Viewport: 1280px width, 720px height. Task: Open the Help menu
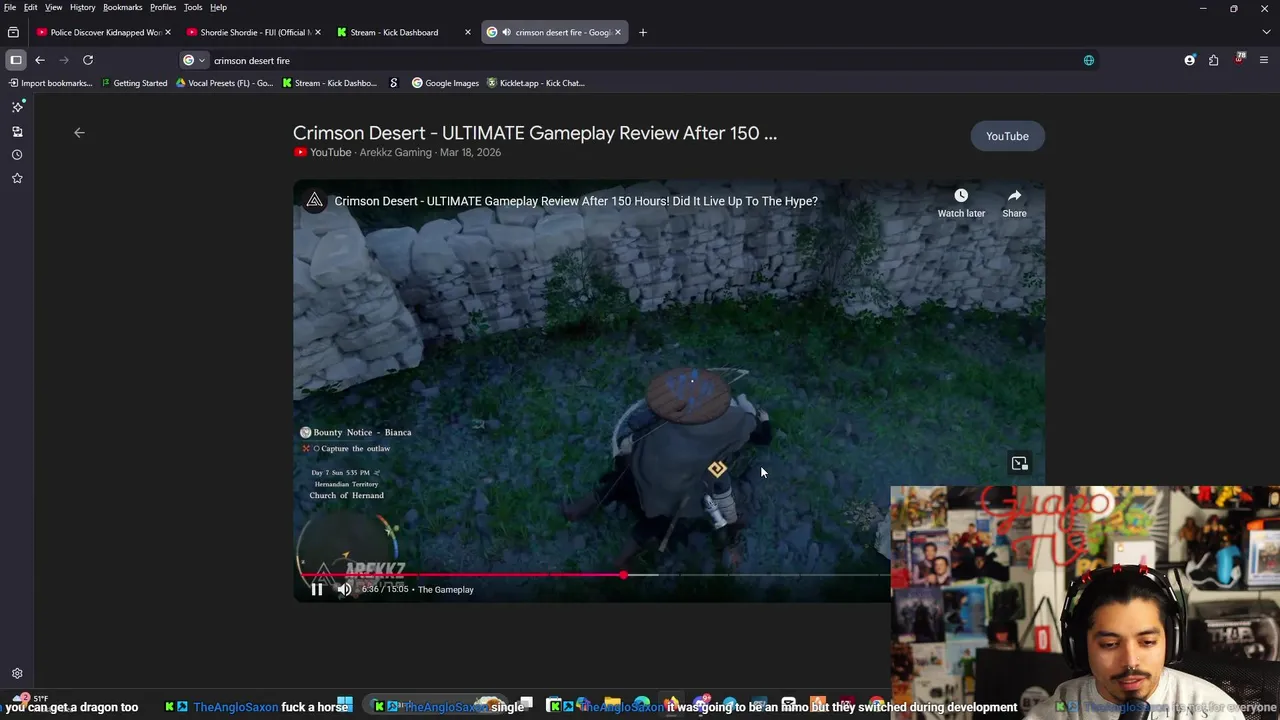point(218,7)
